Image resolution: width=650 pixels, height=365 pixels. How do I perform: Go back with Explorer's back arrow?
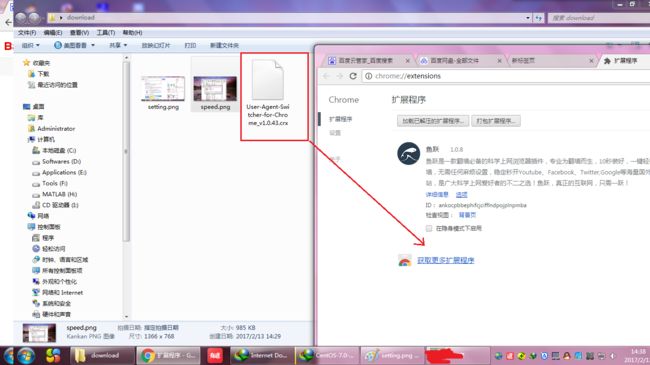click(x=21, y=17)
